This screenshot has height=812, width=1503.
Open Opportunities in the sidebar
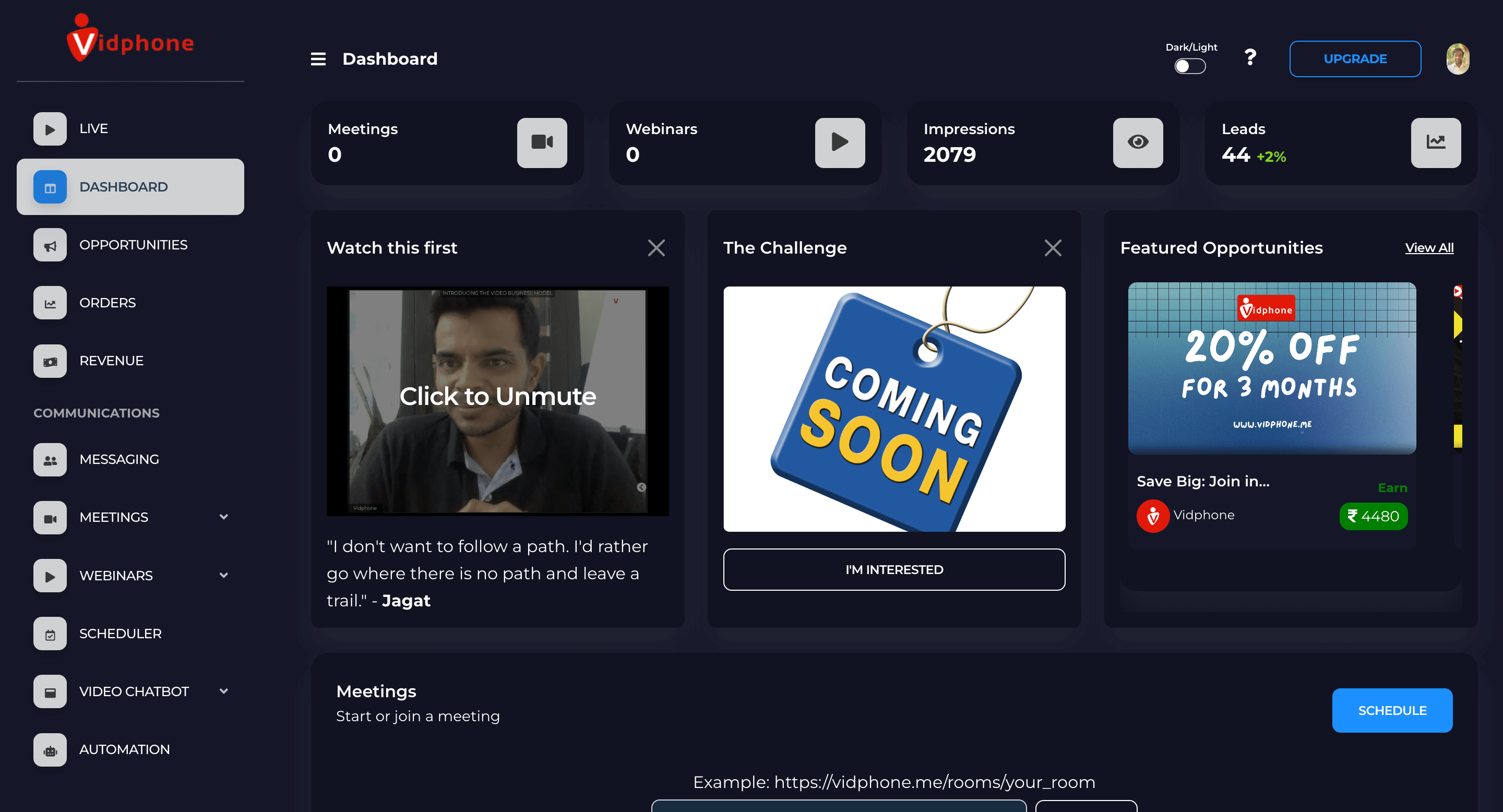133,245
